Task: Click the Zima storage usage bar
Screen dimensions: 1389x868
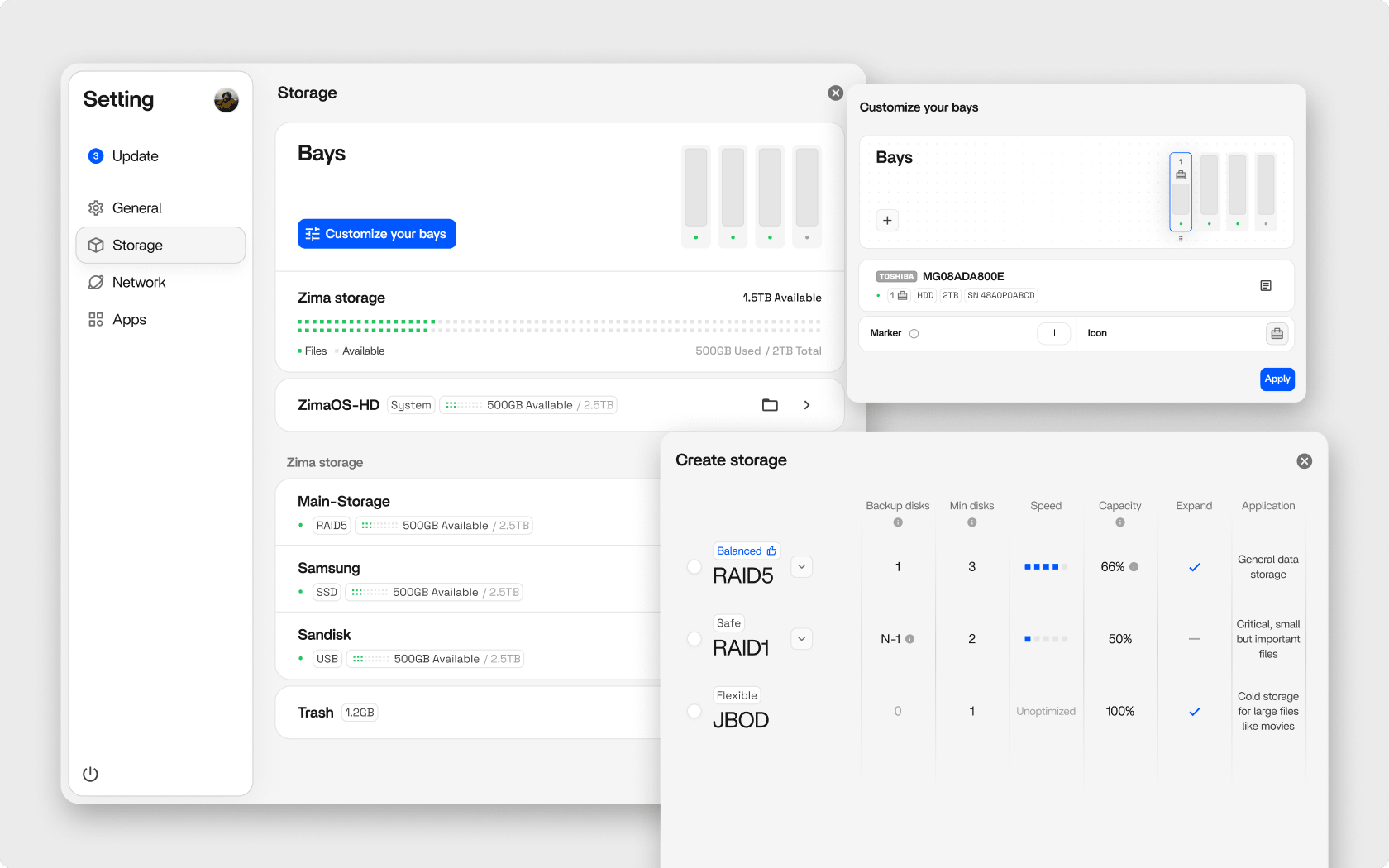Action: pos(560,326)
